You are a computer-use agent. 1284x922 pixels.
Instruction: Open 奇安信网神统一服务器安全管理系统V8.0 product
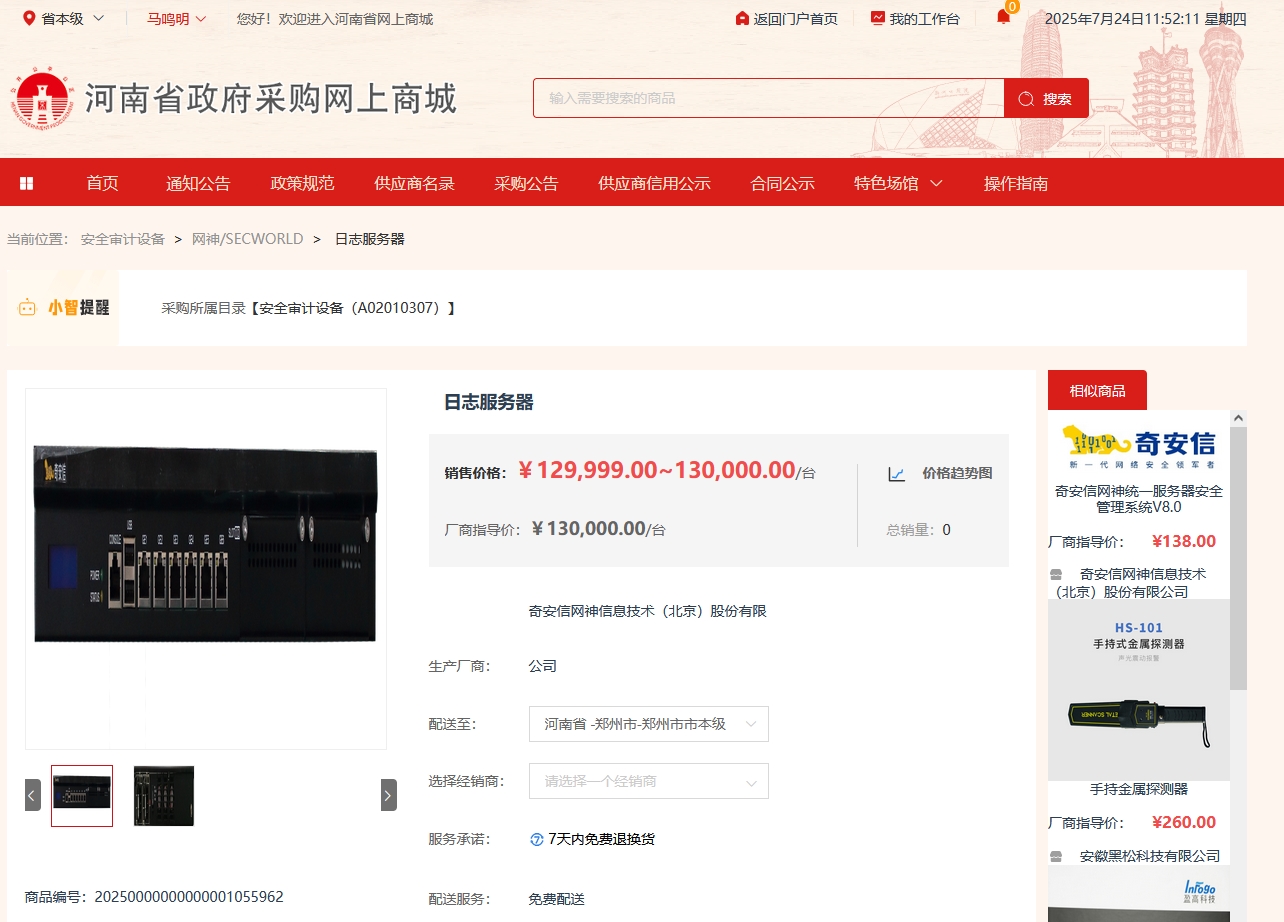click(1139, 499)
